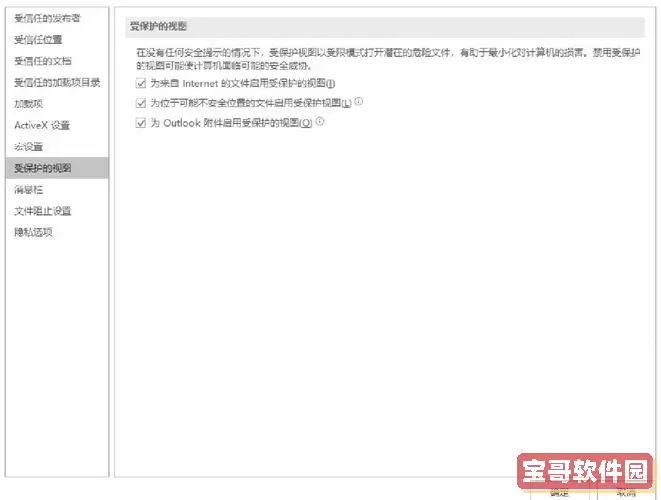This screenshot has width=661, height=500.
Task: Click the 取消 button
Action: click(626, 492)
